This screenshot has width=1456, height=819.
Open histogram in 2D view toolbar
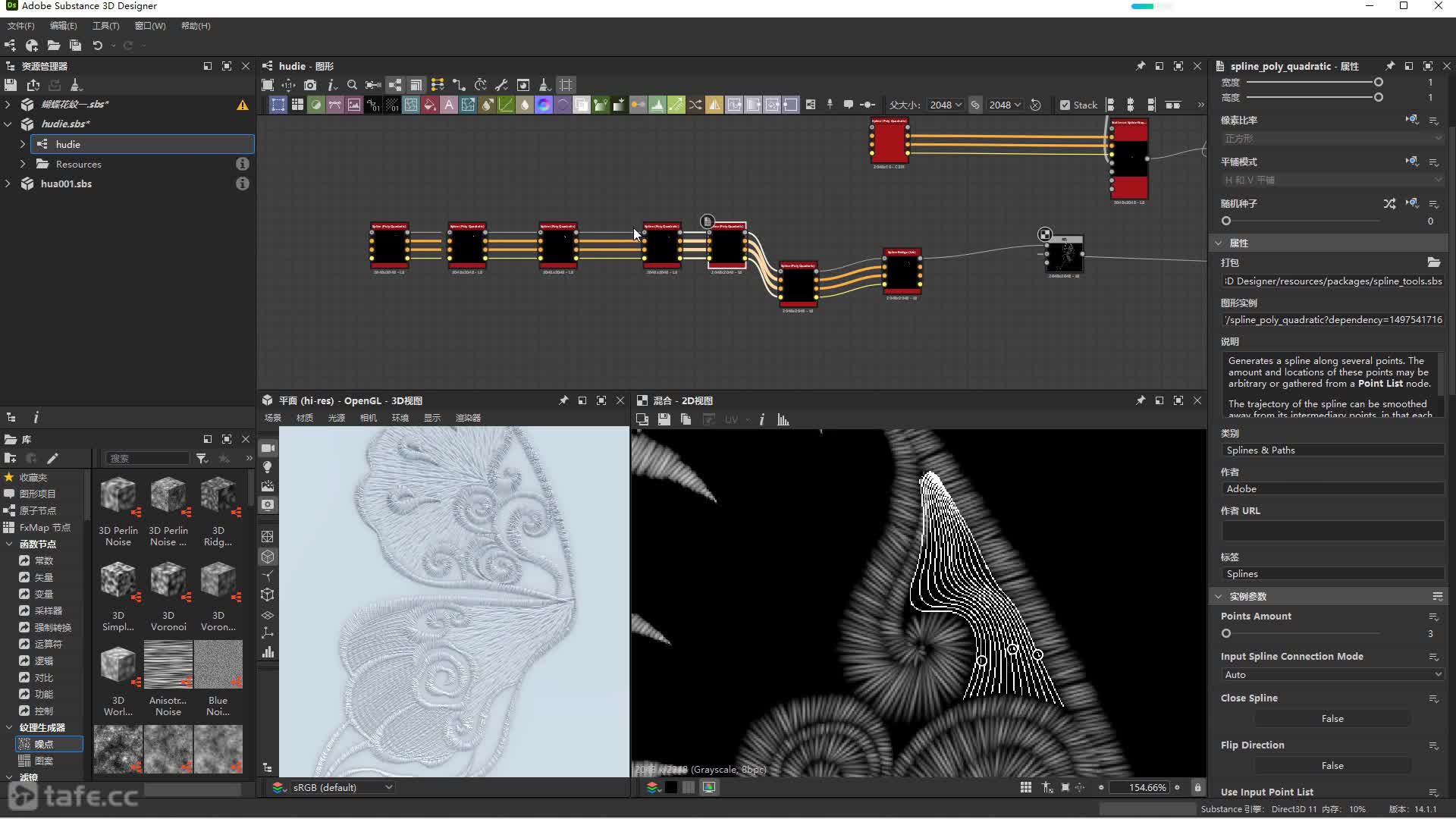click(x=783, y=419)
